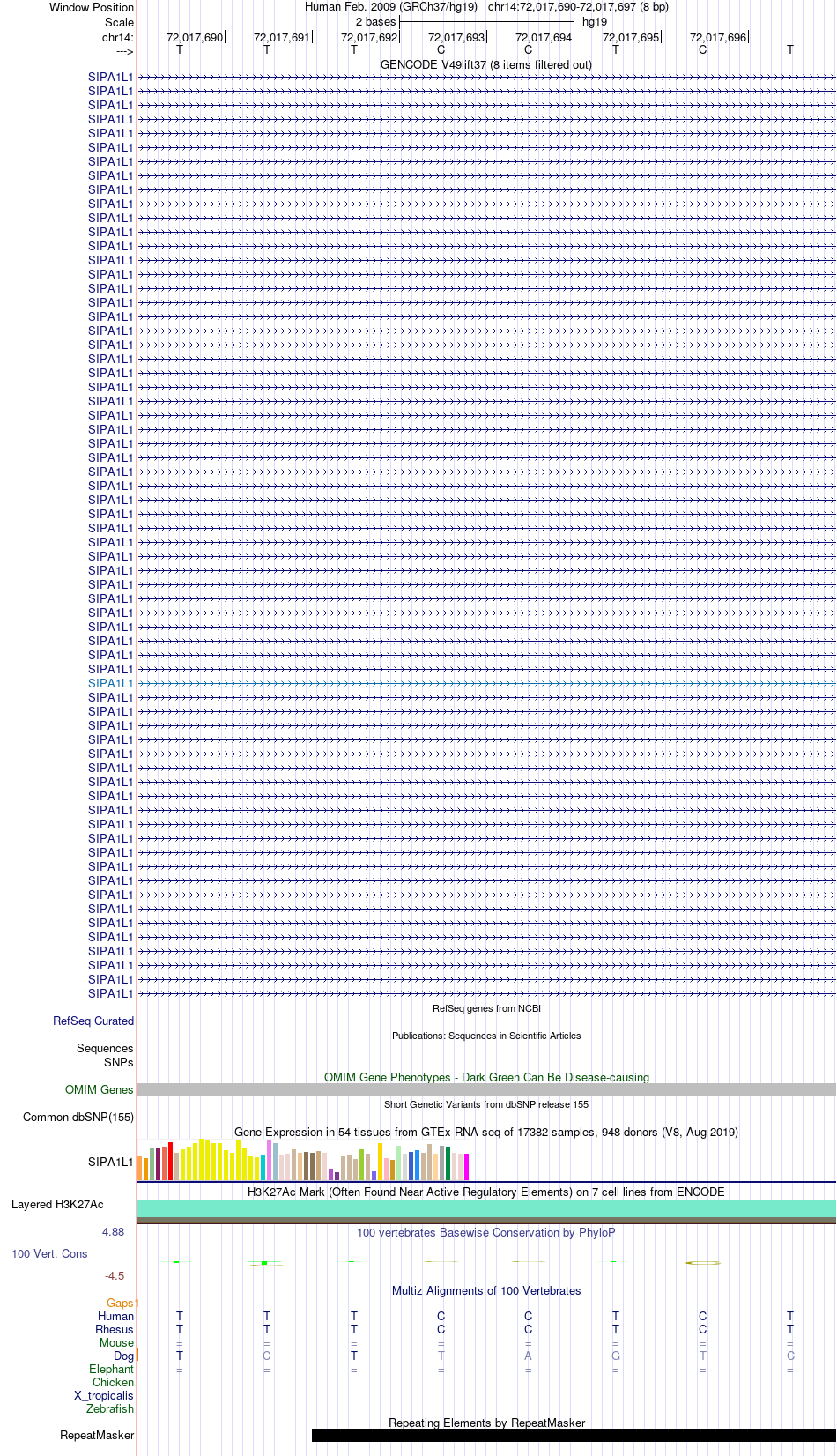This screenshot has width=837, height=1456.
Task: Open 'RefSeq genes from NCBI' track title
Action: 486,1008
